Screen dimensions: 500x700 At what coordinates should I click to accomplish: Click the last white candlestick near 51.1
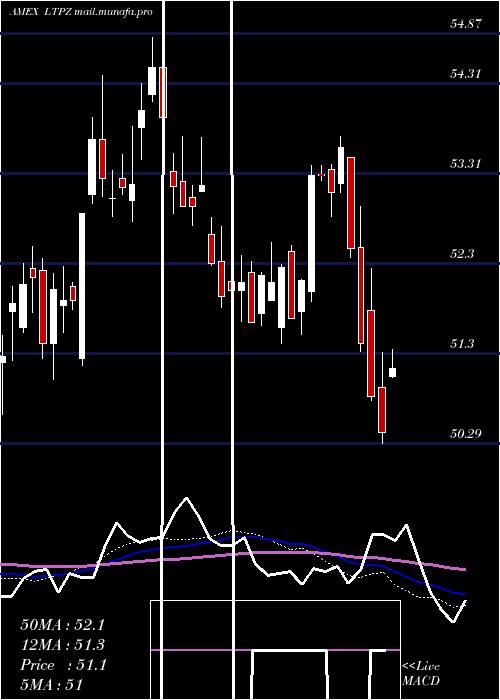392,372
